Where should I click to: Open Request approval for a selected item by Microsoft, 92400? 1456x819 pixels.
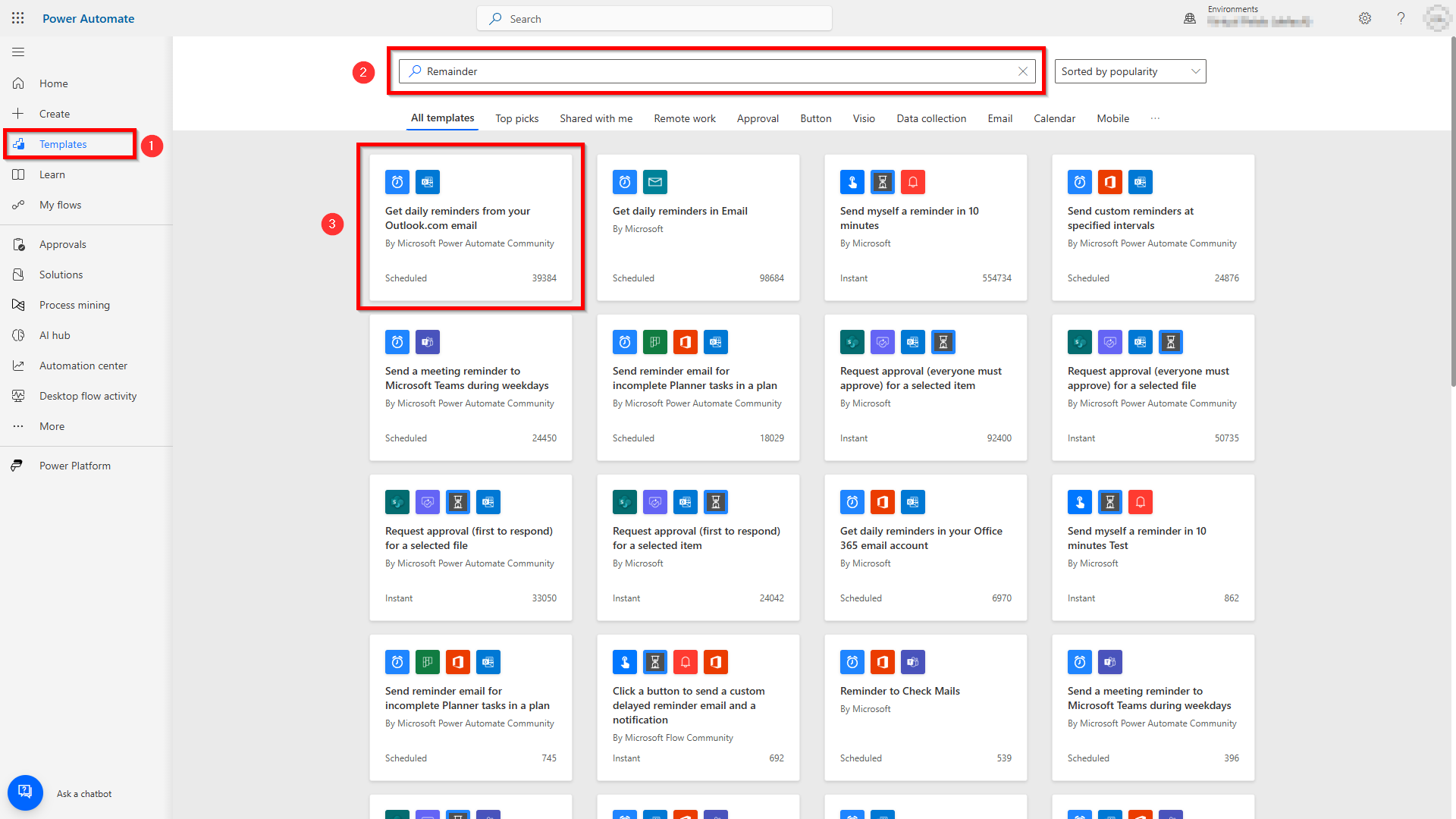(x=926, y=388)
